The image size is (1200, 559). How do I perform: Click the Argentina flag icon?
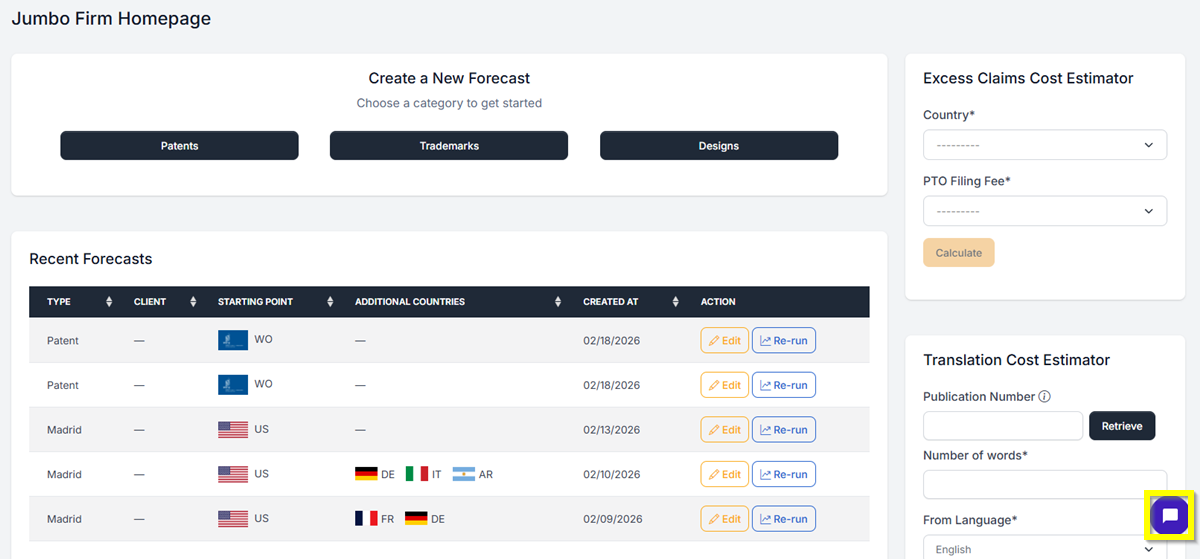(463, 474)
